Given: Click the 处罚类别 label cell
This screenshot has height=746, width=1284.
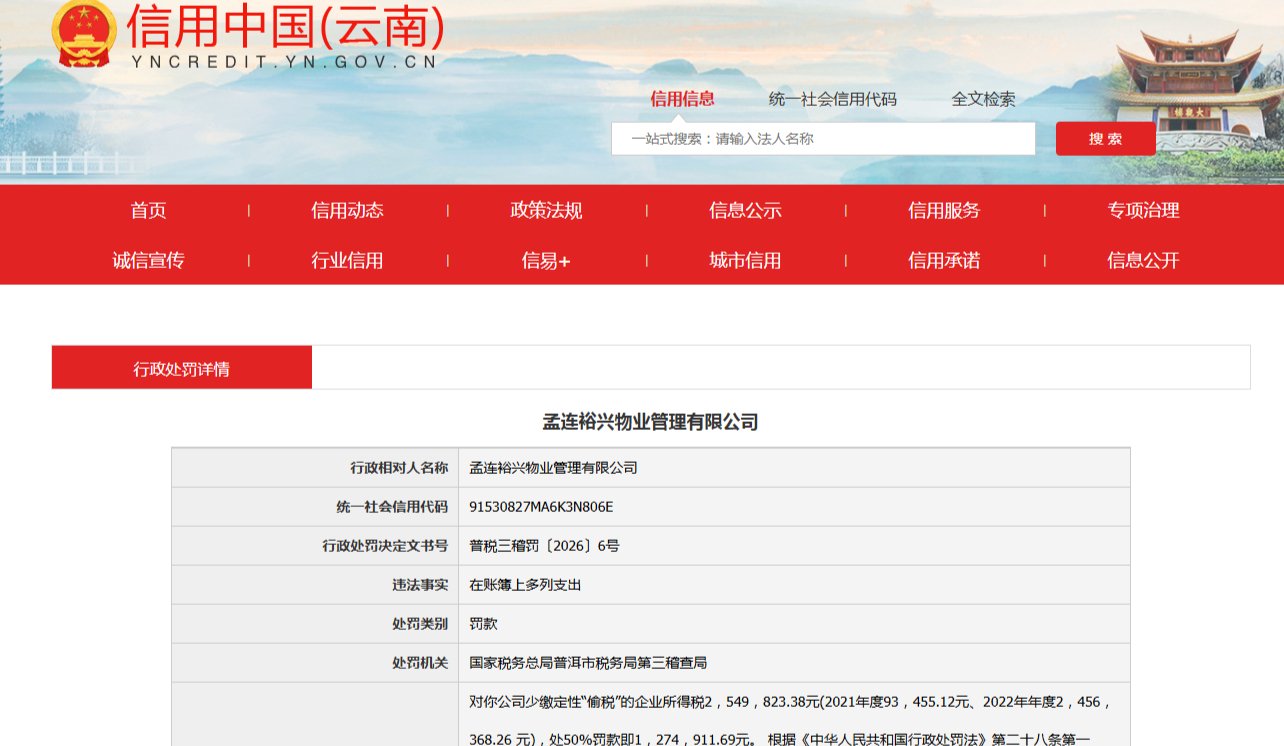Looking at the screenshot, I should point(315,624).
